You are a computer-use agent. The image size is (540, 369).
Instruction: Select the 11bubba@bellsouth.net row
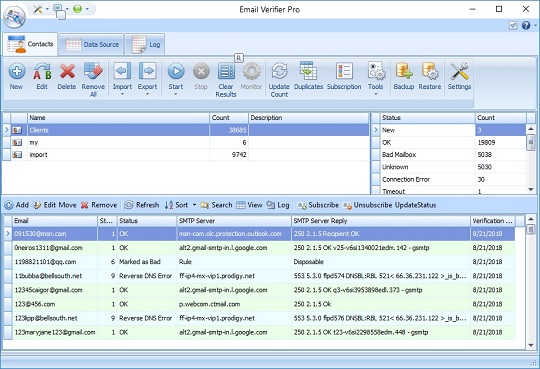click(x=260, y=276)
